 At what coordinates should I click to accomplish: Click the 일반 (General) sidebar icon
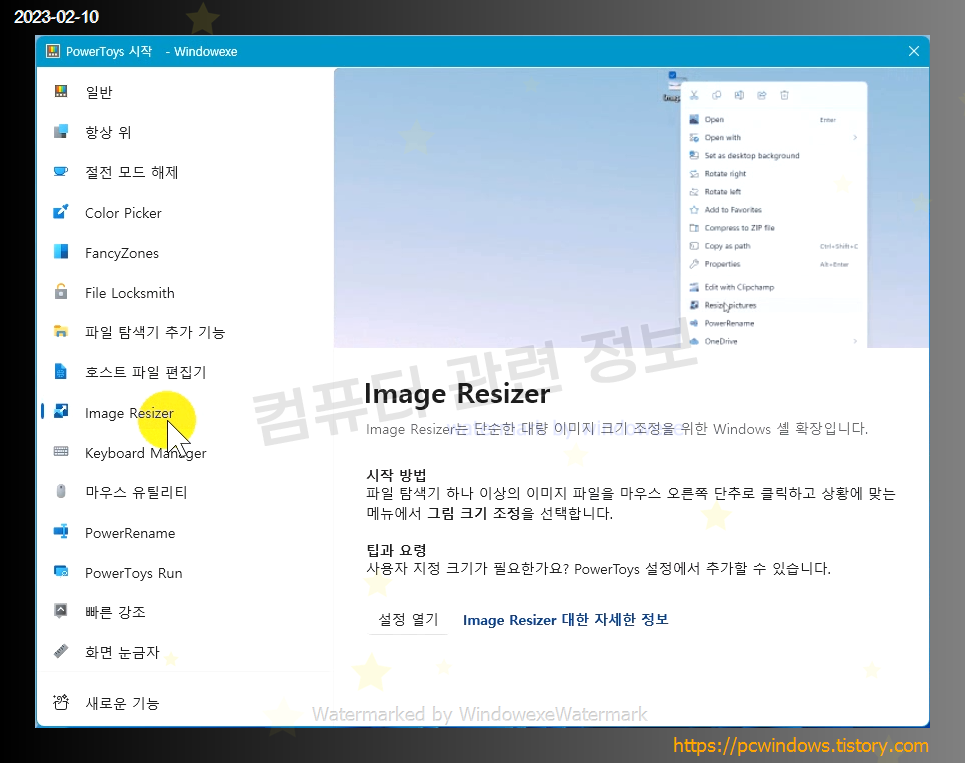click(x=60, y=92)
